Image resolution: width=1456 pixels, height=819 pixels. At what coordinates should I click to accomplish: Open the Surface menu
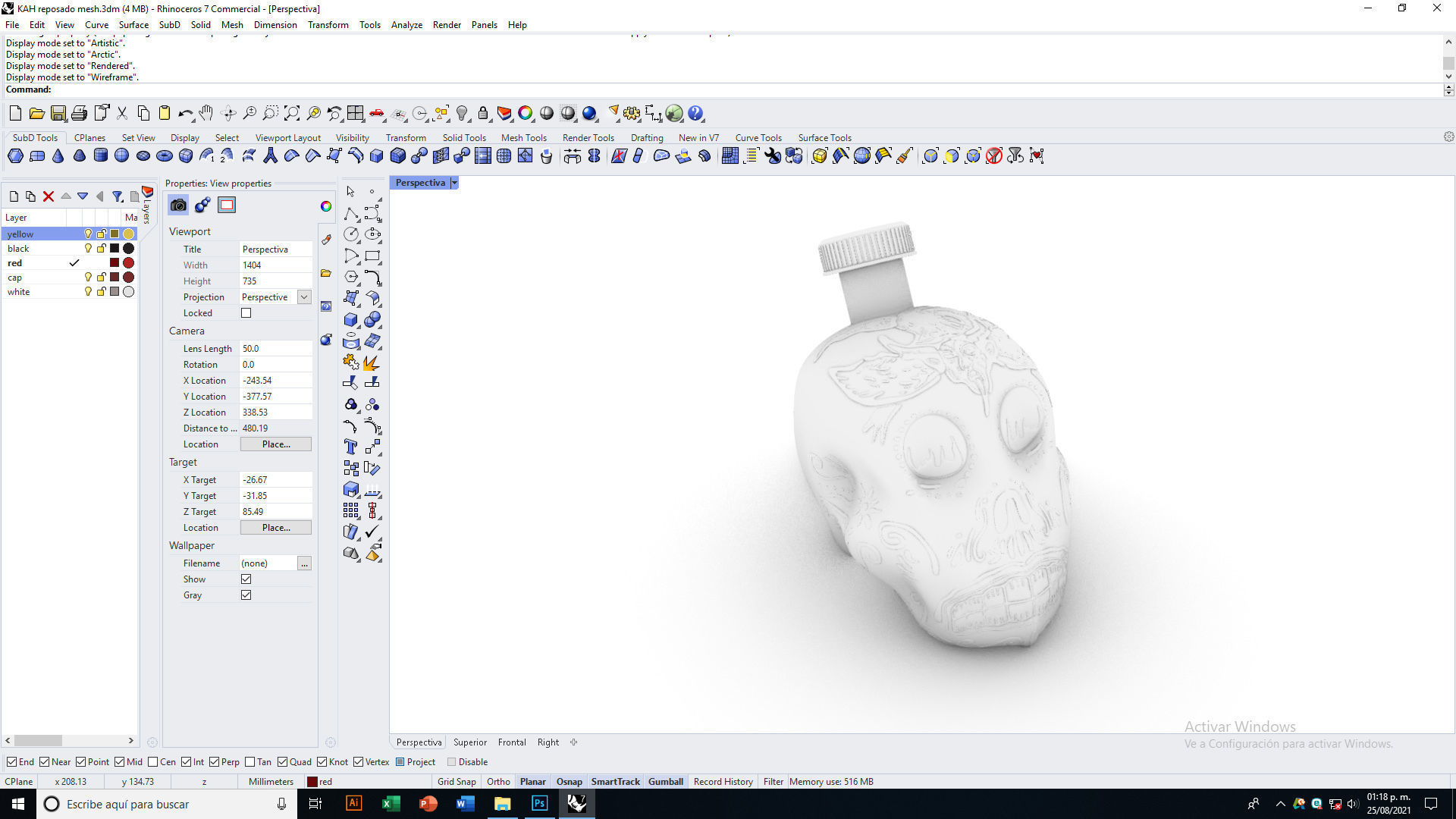tap(133, 25)
